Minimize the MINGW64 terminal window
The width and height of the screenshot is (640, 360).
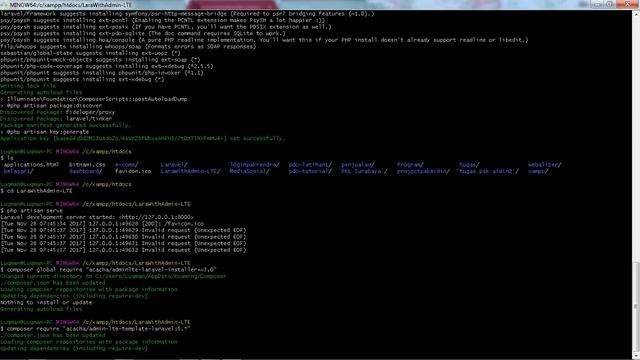coord(597,4)
